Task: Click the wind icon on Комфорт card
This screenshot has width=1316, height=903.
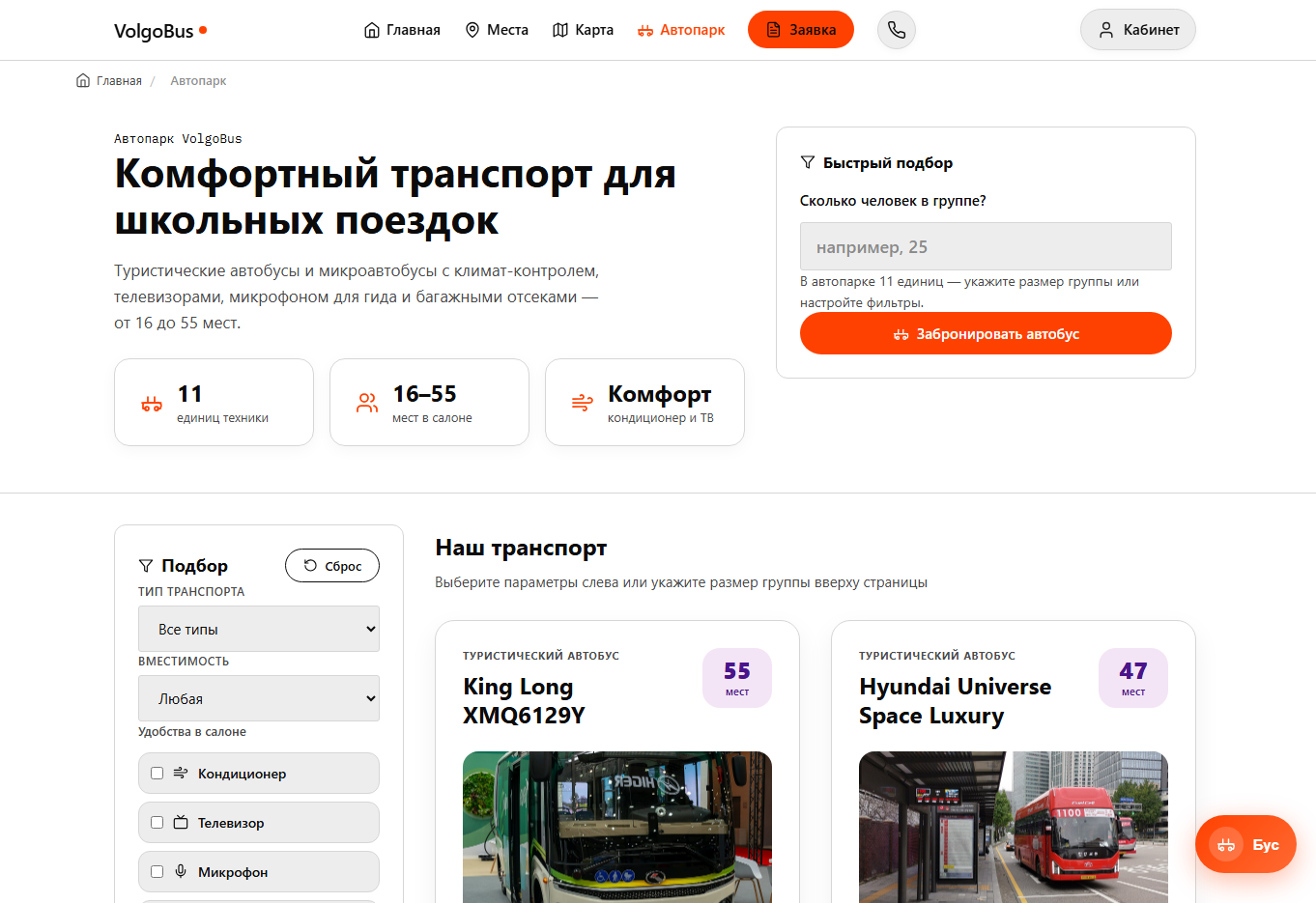Action: click(583, 403)
